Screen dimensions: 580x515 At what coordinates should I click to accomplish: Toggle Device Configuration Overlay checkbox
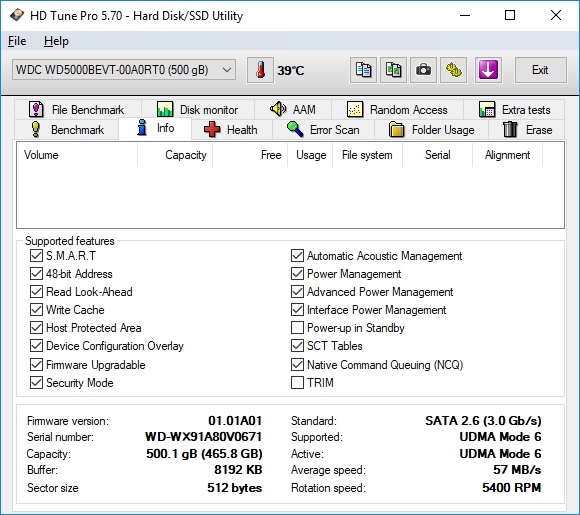coord(36,346)
